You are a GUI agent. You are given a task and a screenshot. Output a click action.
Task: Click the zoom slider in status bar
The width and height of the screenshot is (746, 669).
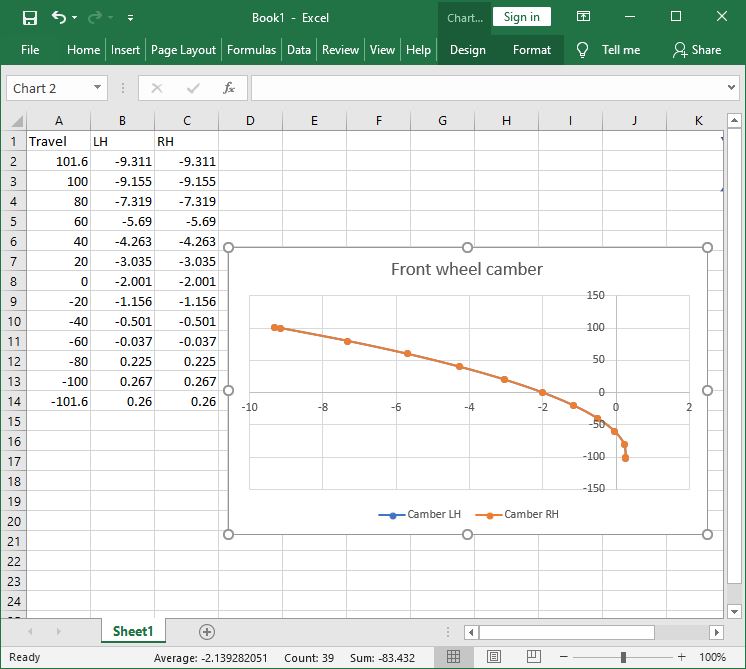pos(623,657)
